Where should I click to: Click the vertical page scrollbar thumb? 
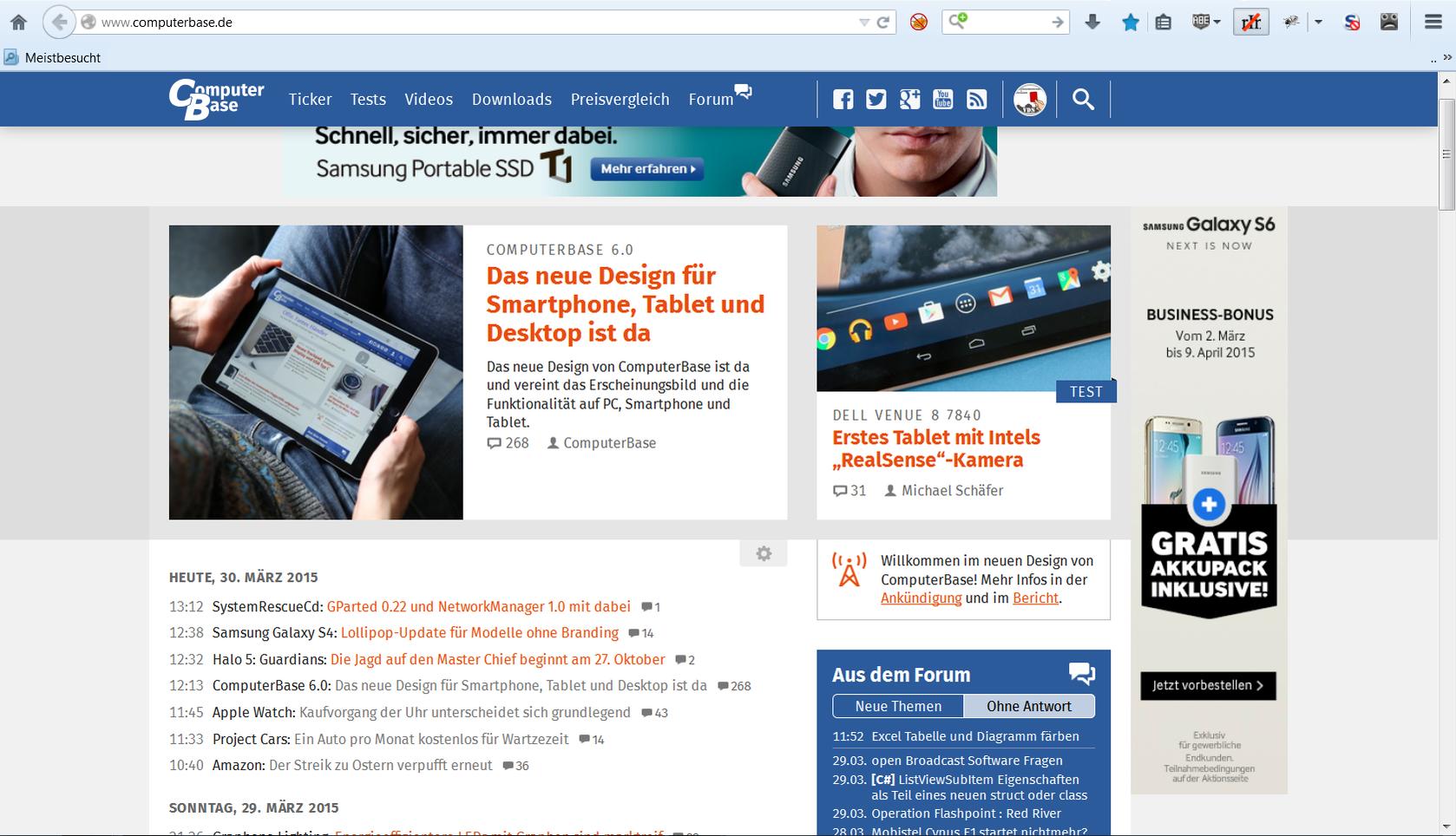click(x=1446, y=154)
